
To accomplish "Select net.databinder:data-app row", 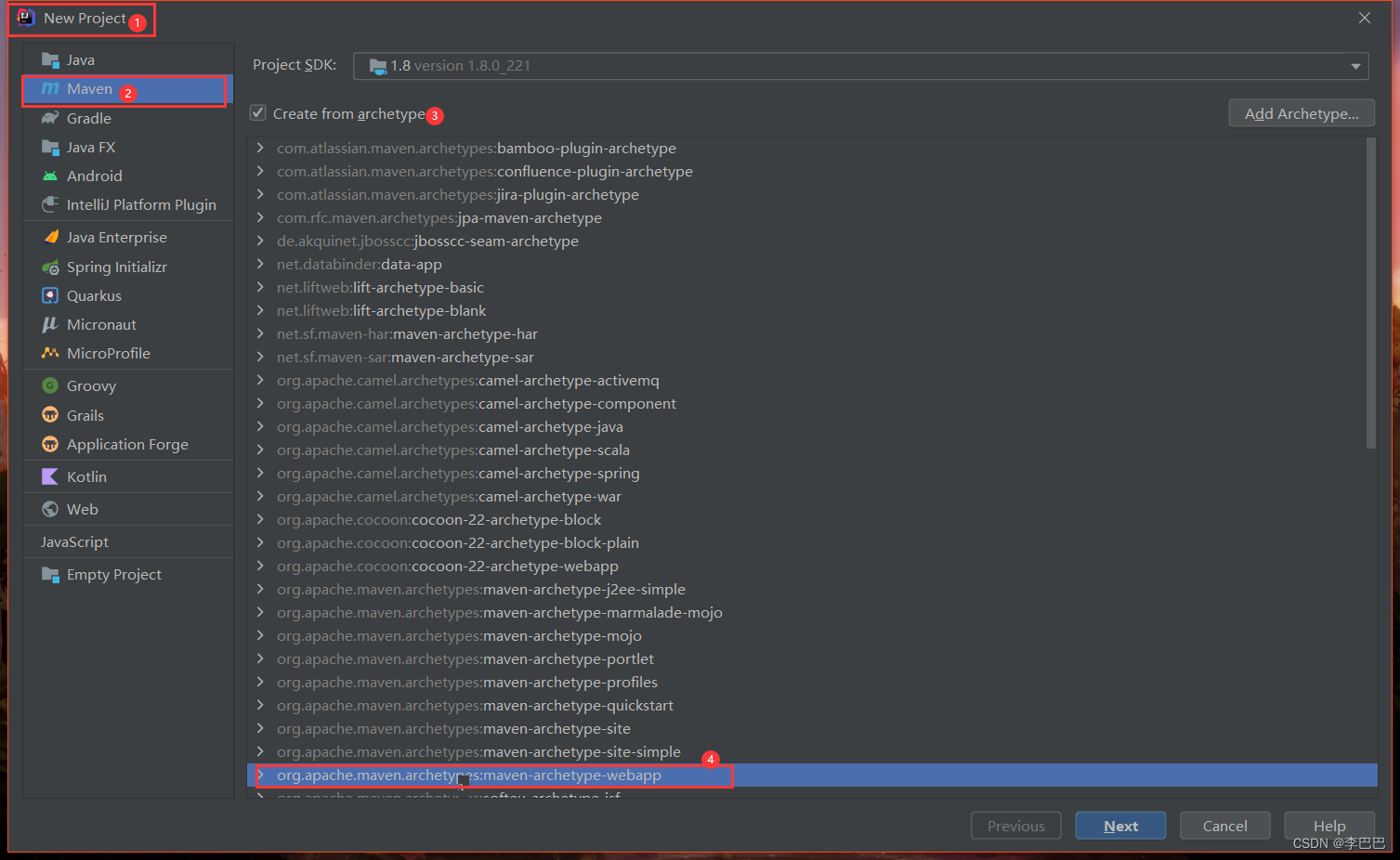I will click(x=812, y=264).
